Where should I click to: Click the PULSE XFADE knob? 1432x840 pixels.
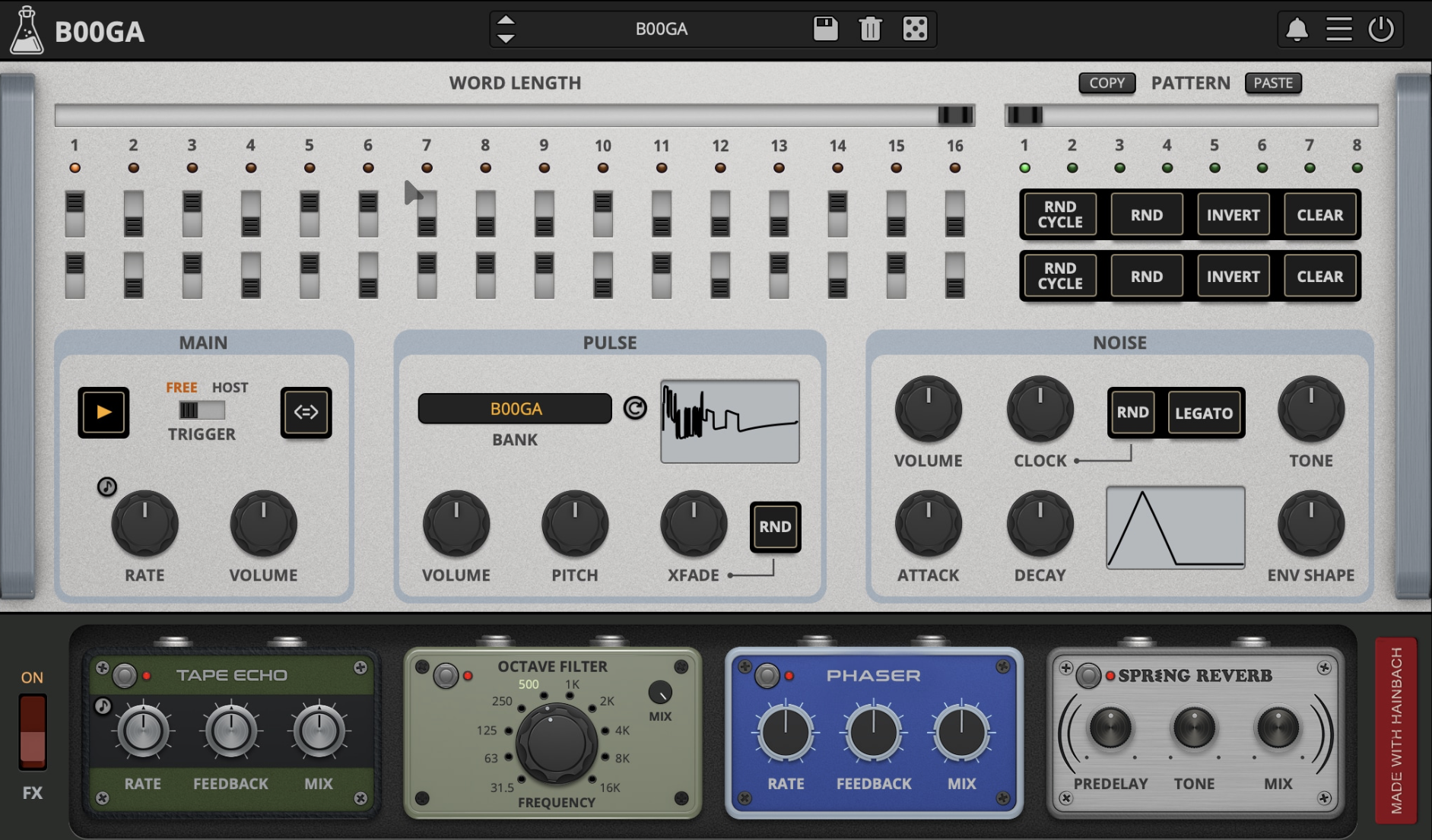[x=694, y=524]
